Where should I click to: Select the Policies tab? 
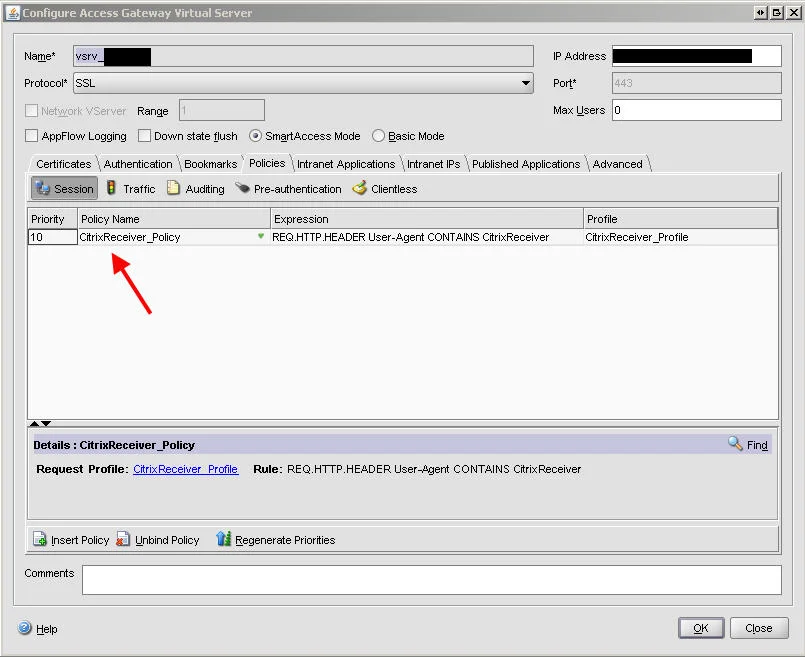click(x=267, y=163)
